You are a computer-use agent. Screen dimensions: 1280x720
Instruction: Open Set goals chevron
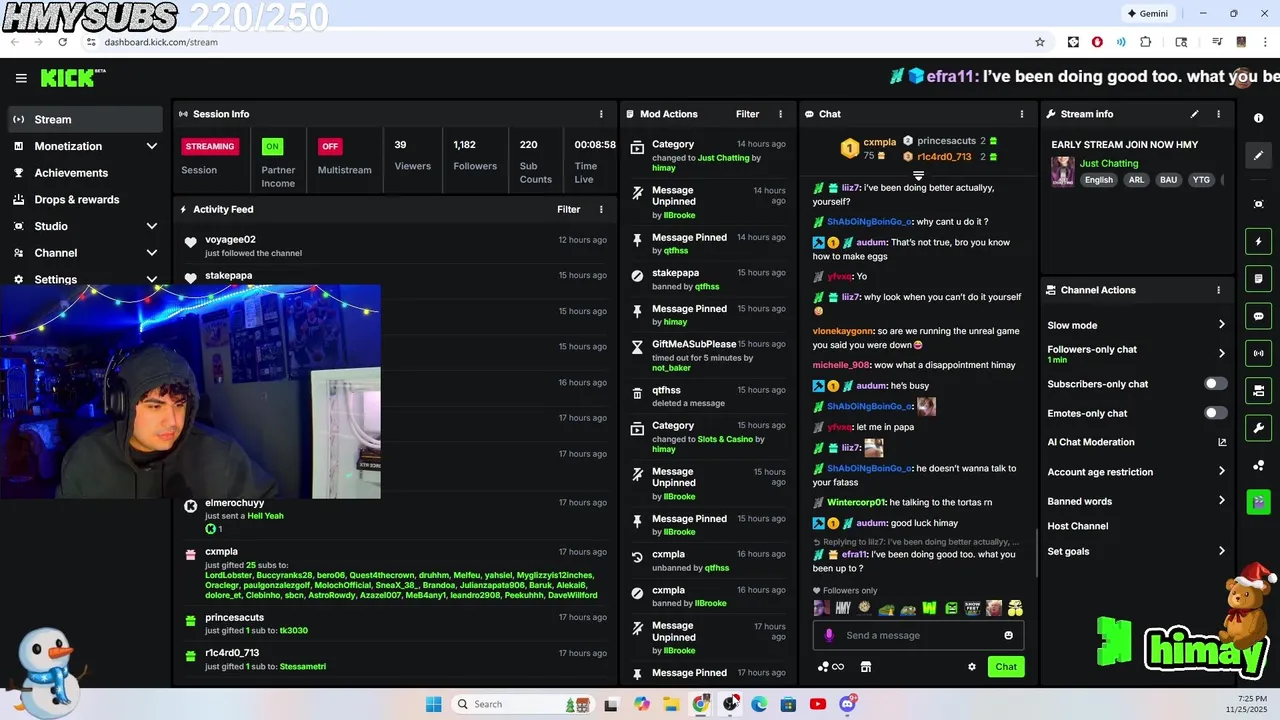point(1221,551)
